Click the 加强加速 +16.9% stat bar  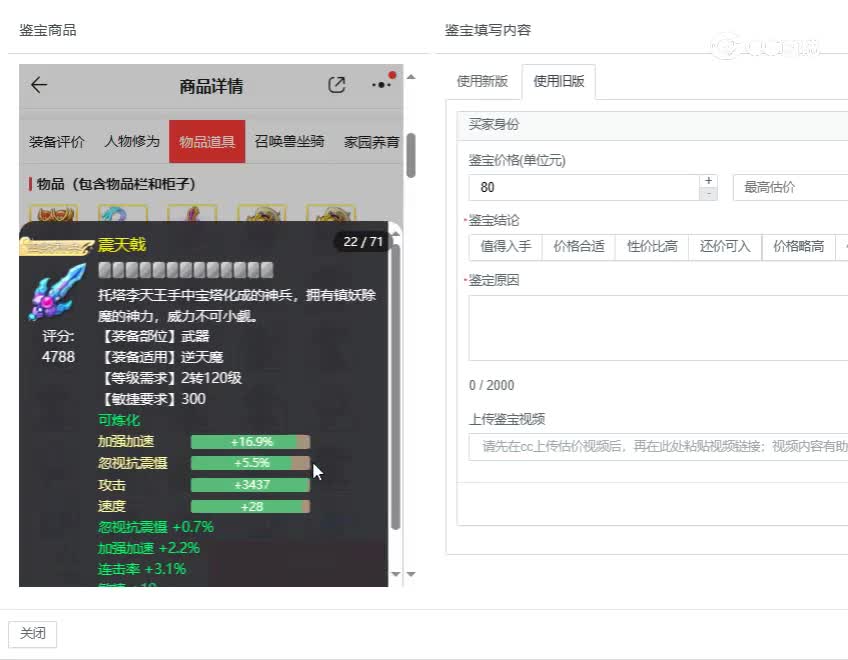249,441
